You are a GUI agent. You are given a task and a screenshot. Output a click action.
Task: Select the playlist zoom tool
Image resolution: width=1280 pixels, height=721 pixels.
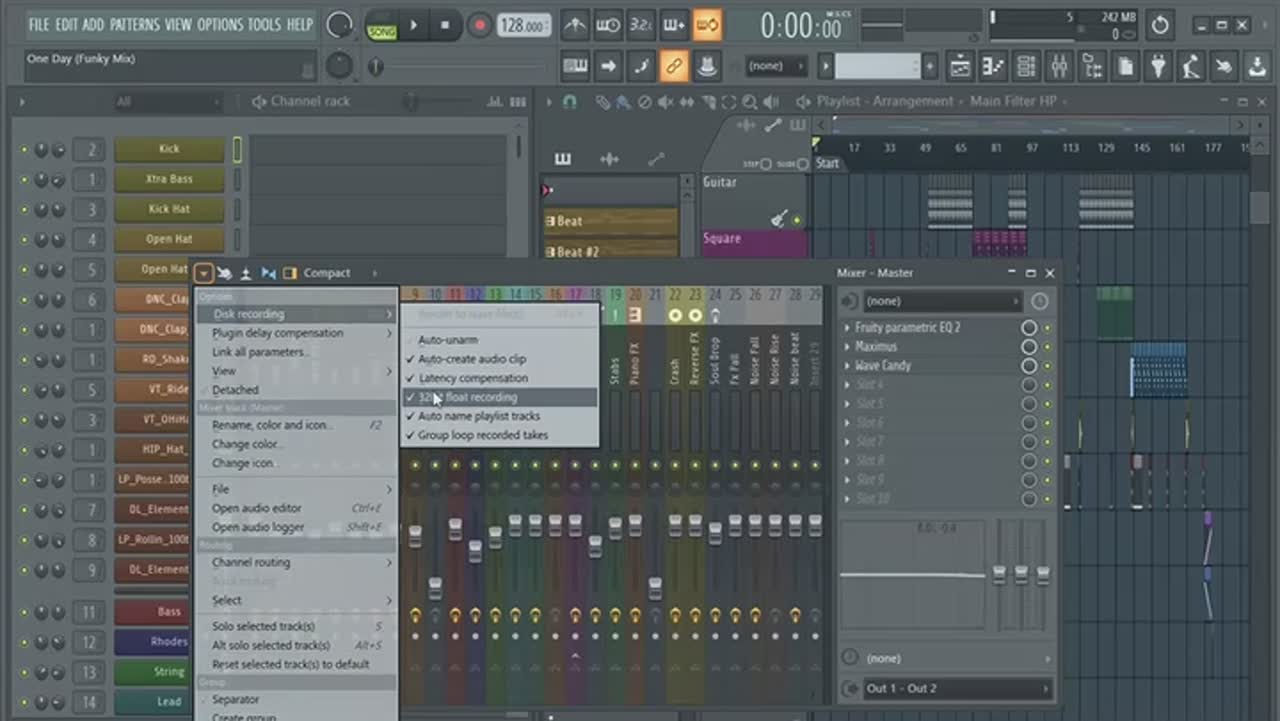coord(750,102)
